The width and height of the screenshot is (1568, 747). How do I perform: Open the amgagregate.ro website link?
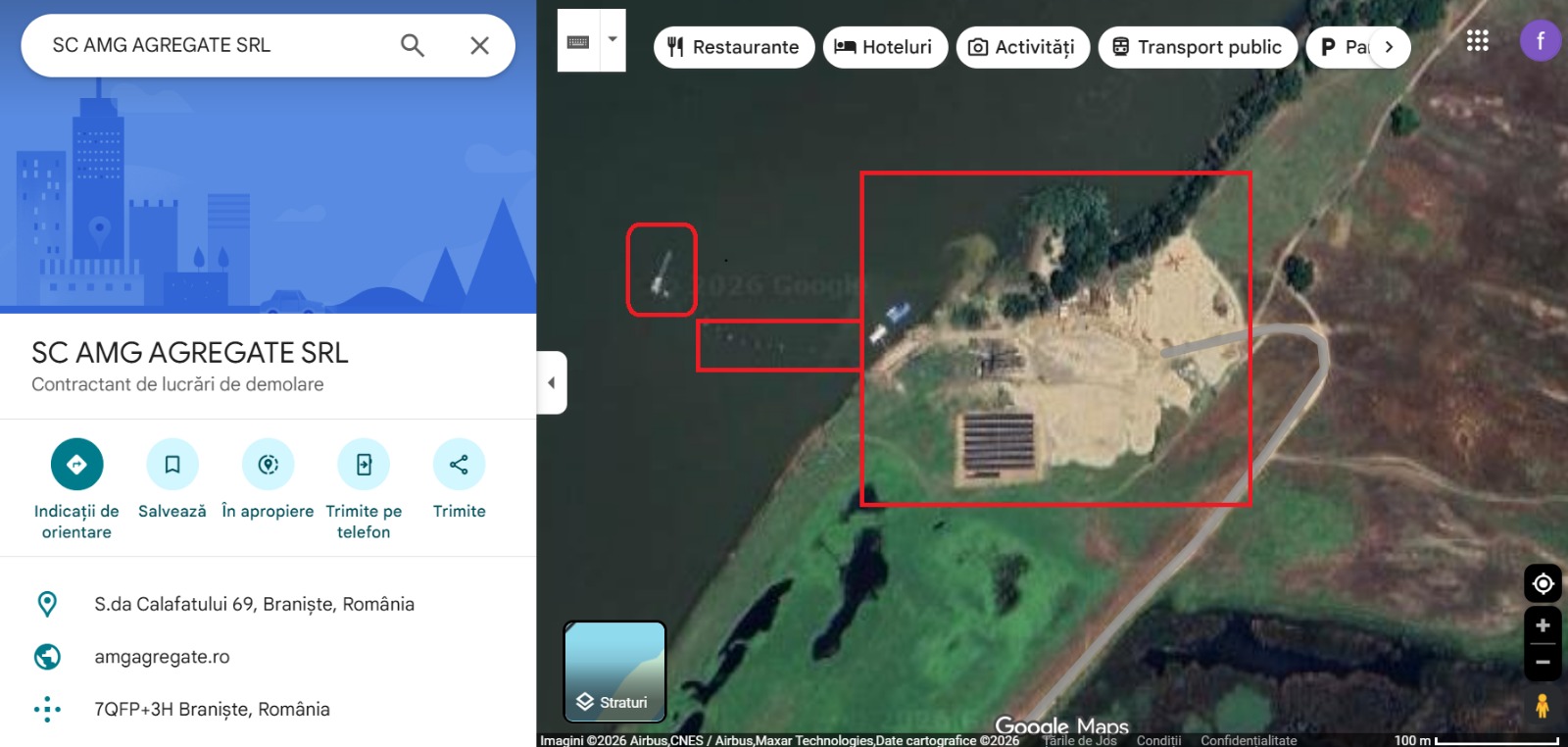tap(162, 657)
